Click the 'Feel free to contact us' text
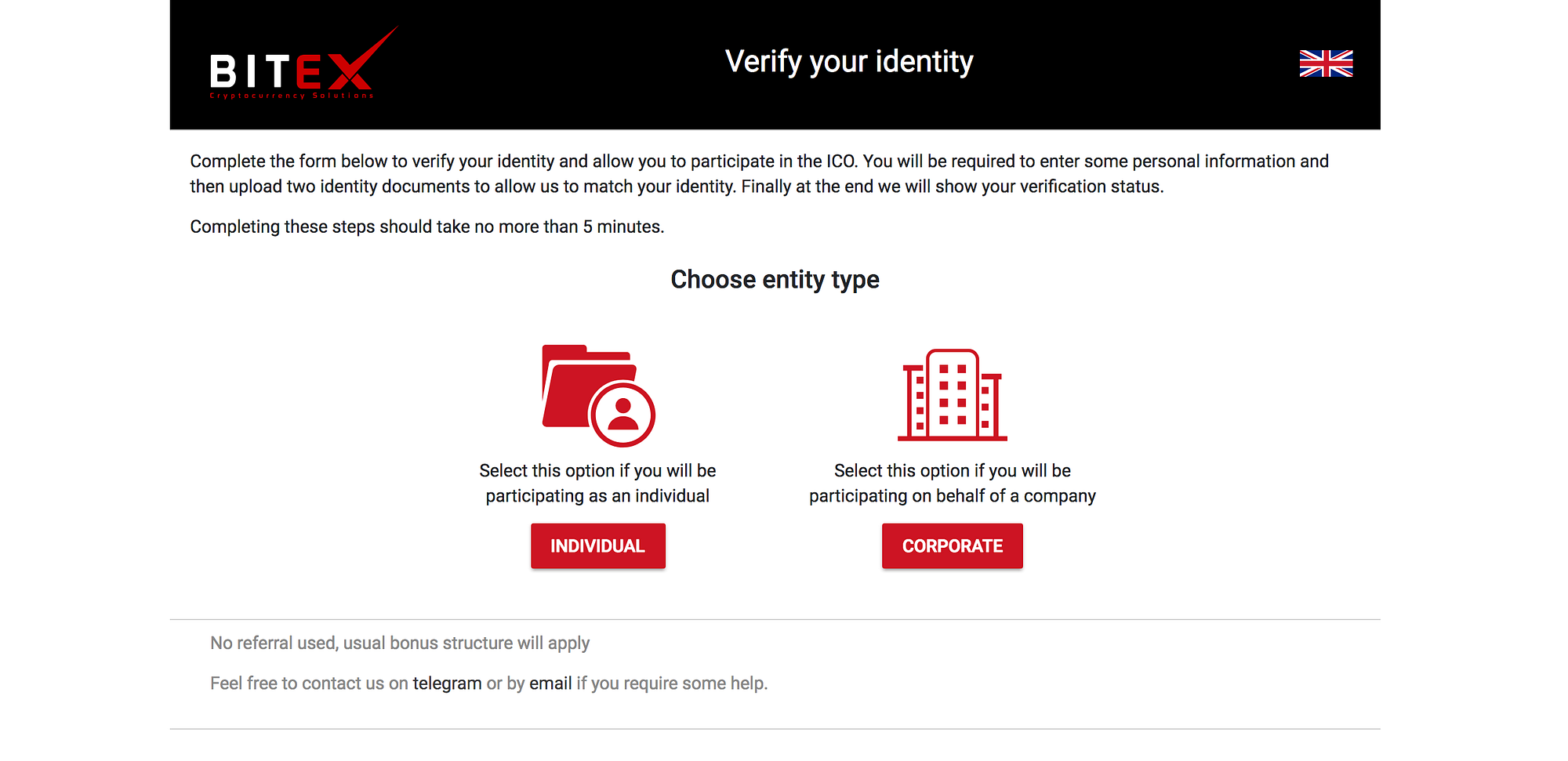The image size is (1568, 761). 309,683
